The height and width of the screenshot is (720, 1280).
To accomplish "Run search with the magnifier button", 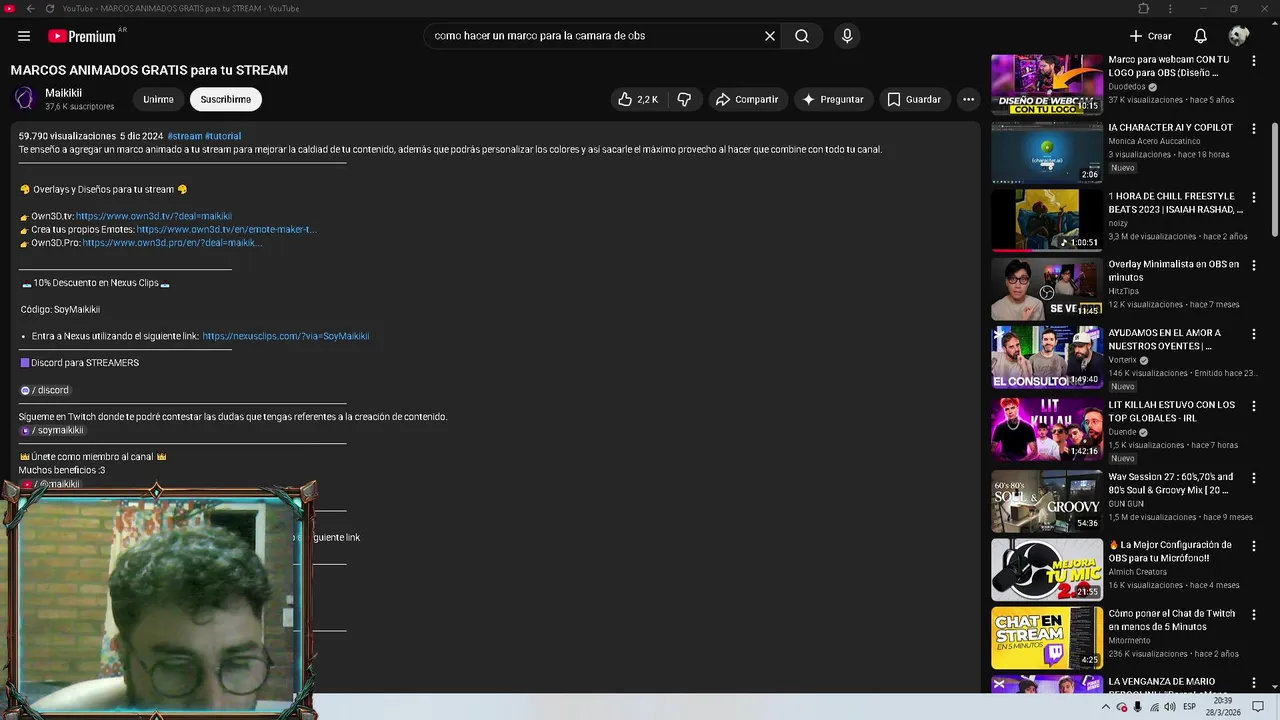I will point(802,36).
